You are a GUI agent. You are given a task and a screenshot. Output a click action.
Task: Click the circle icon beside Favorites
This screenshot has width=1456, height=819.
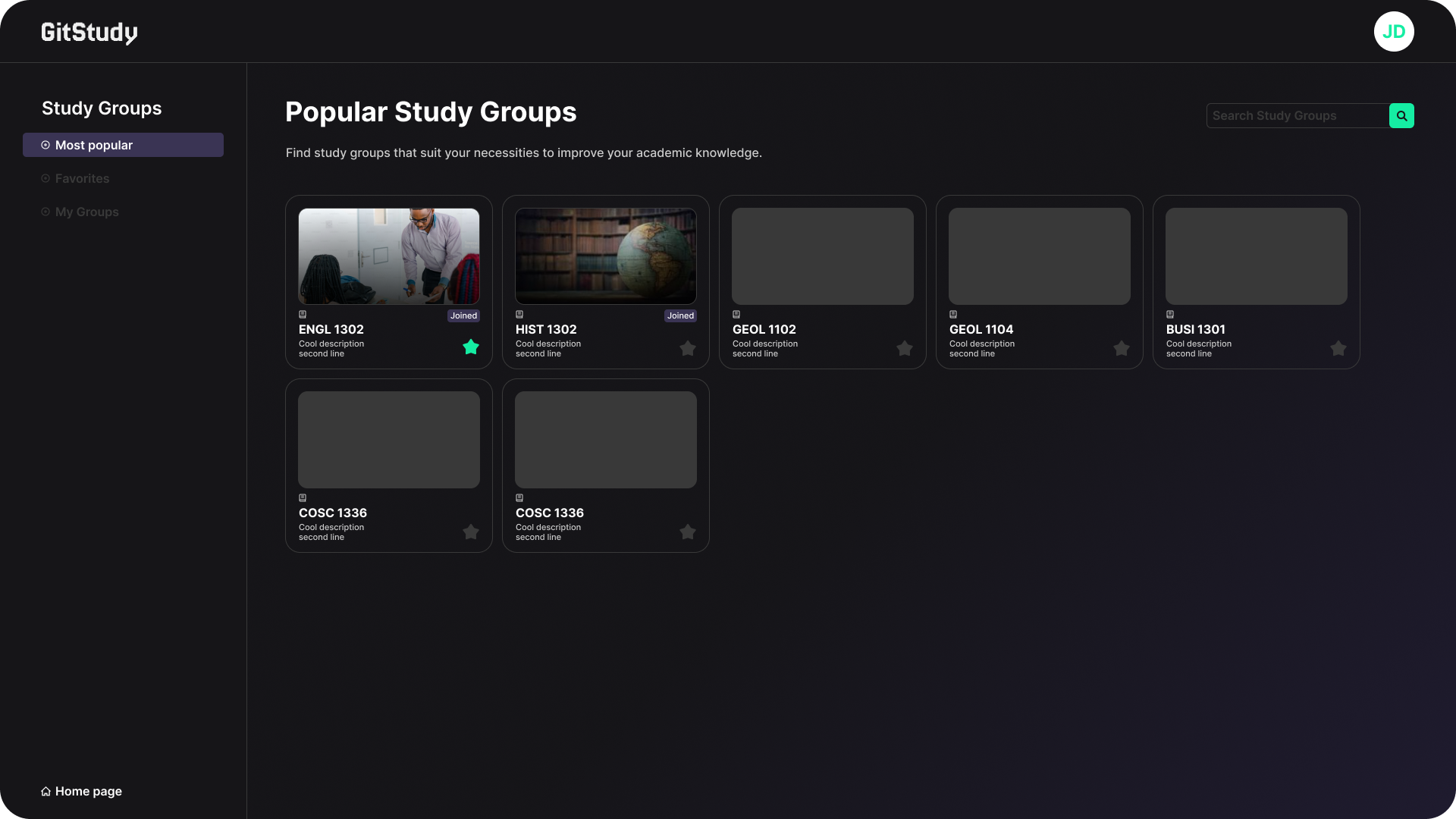click(45, 179)
